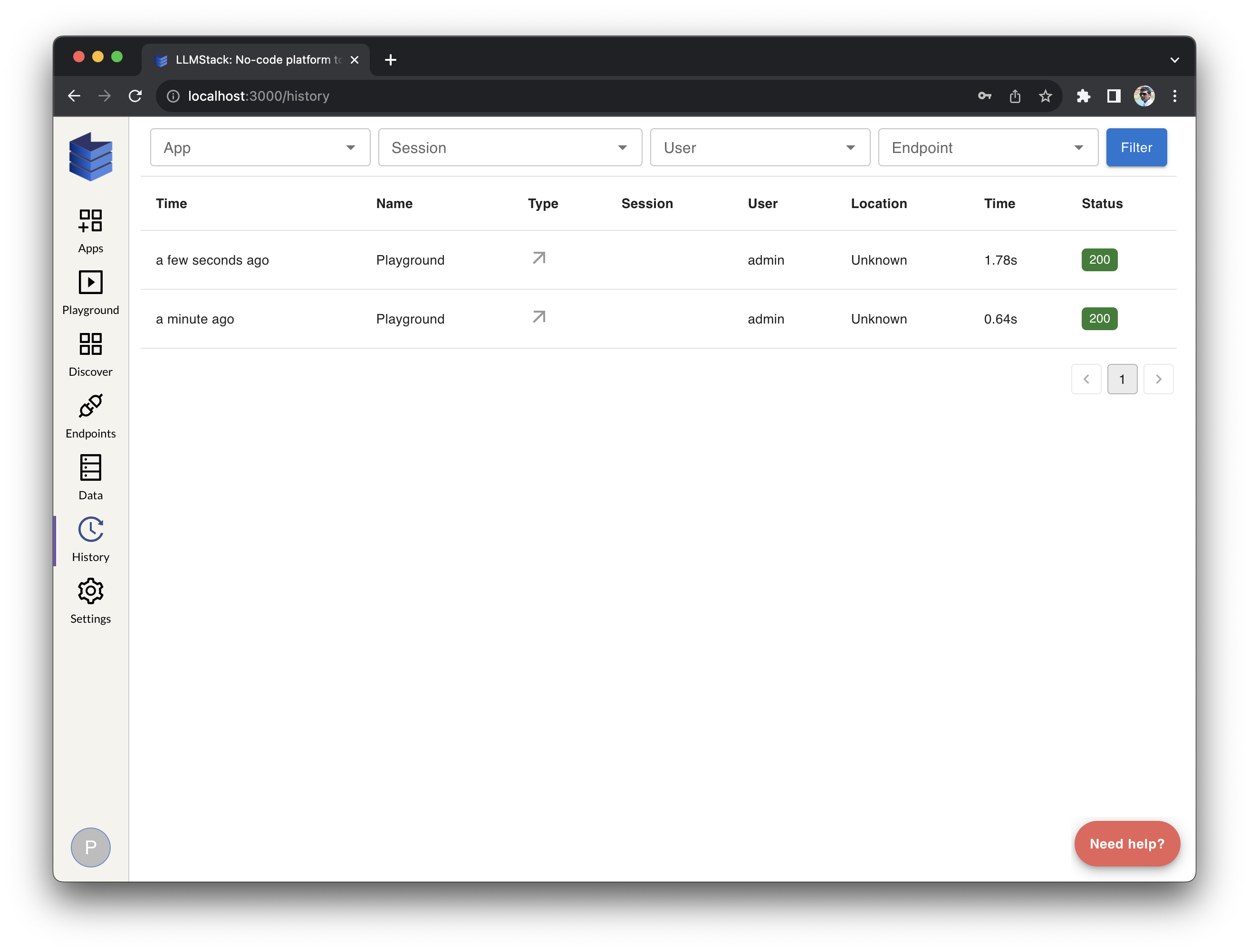The image size is (1249, 952).
Task: Select page 1 in pagination
Action: 1122,379
